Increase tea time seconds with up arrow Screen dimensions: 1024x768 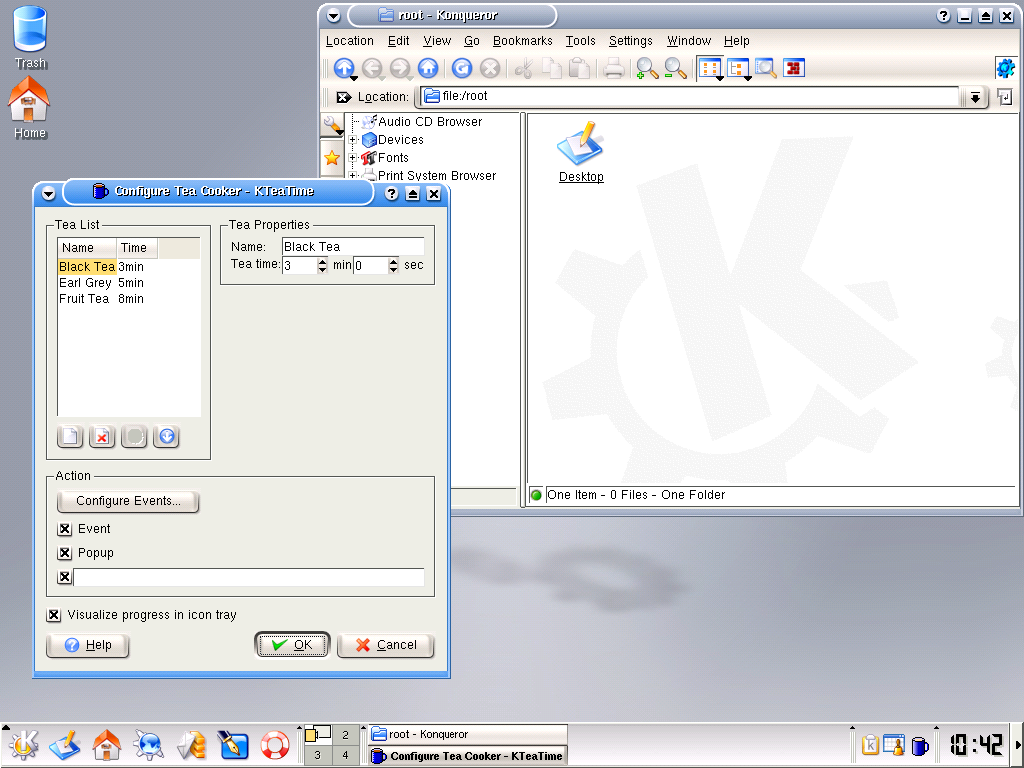point(393,261)
